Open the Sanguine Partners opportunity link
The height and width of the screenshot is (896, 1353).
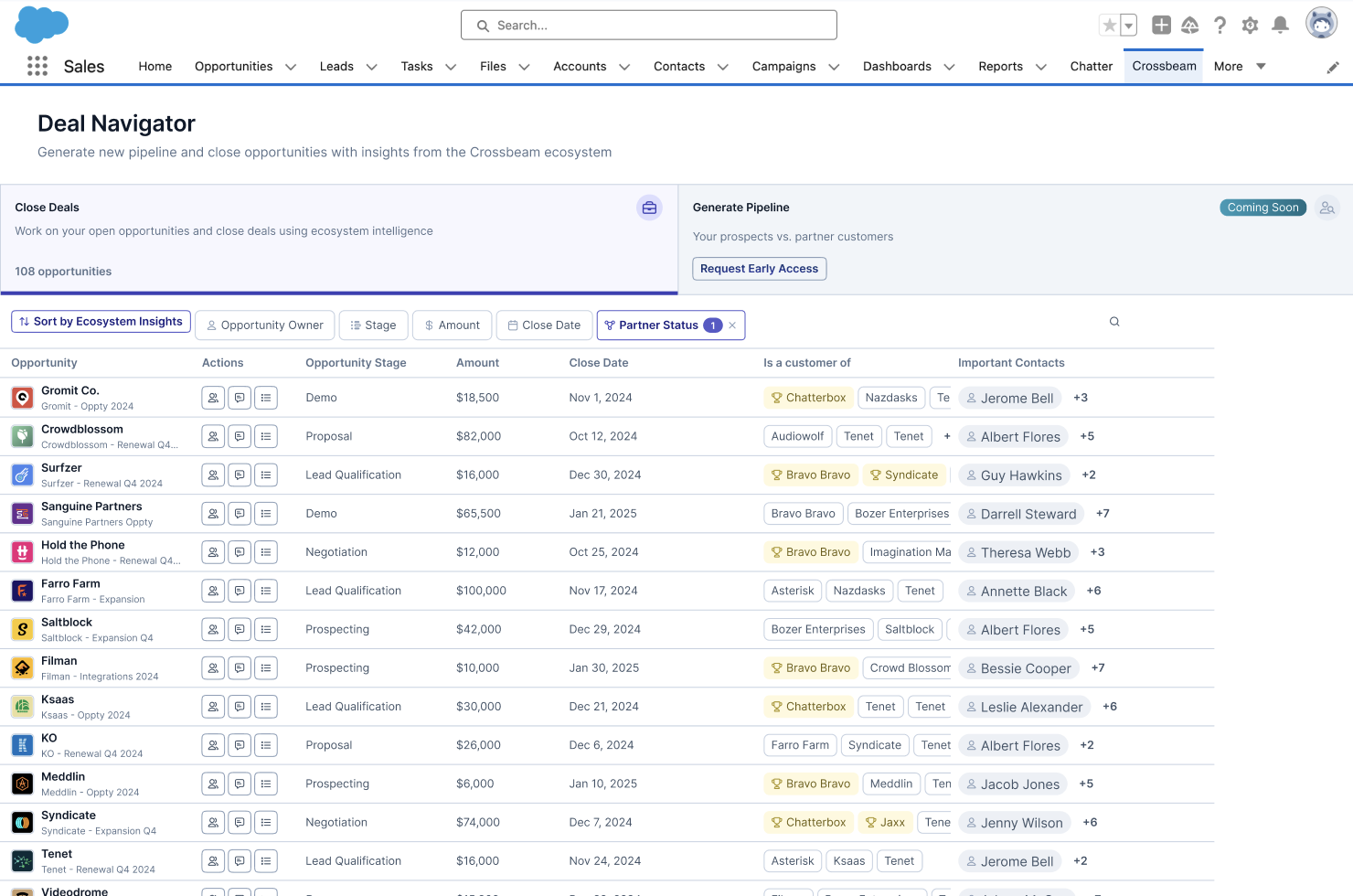click(91, 507)
